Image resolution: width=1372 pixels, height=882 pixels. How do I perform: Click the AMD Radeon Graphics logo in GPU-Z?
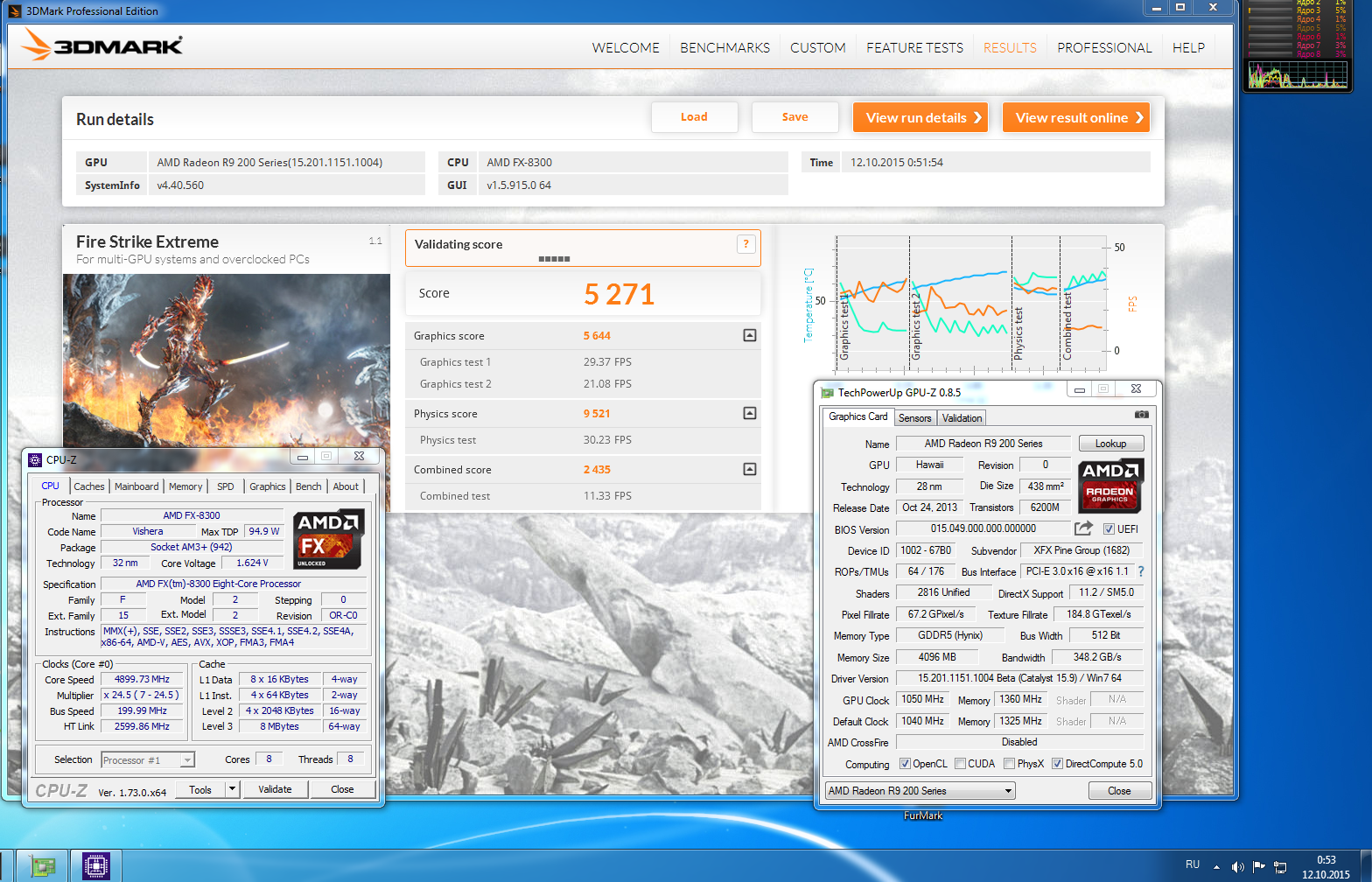coord(1110,485)
